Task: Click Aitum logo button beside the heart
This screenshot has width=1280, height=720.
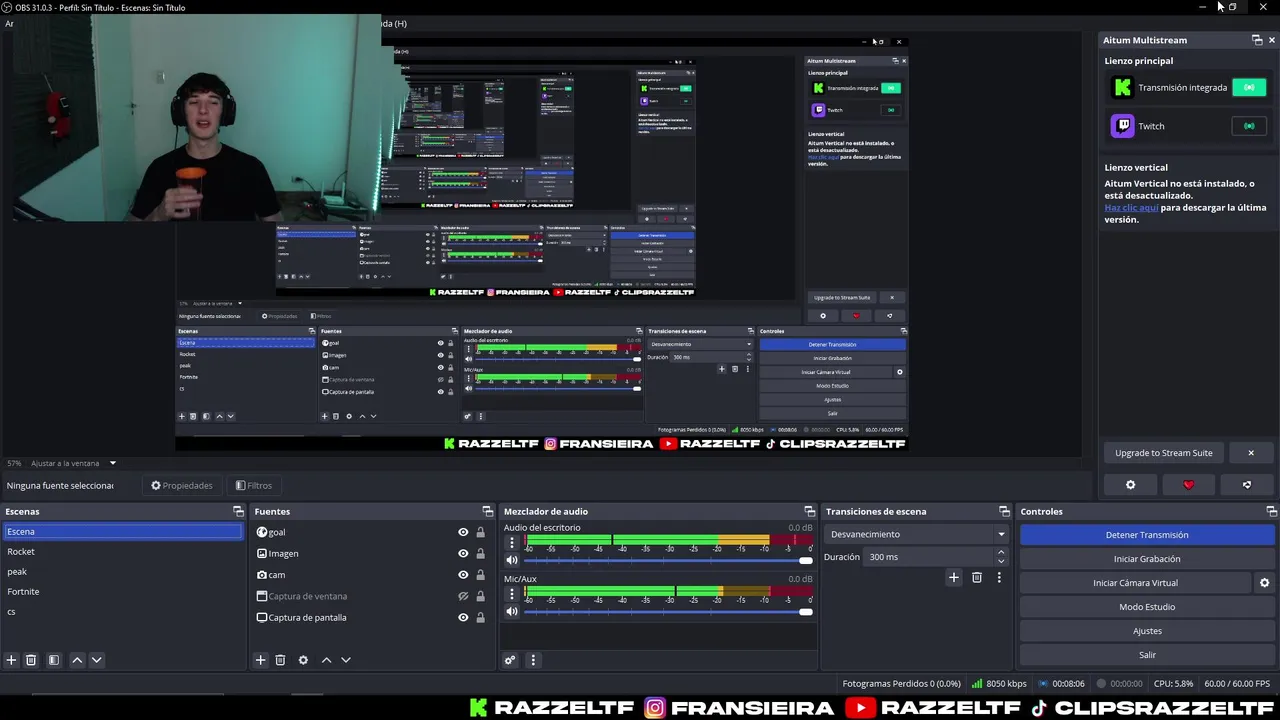Action: pos(1247,485)
